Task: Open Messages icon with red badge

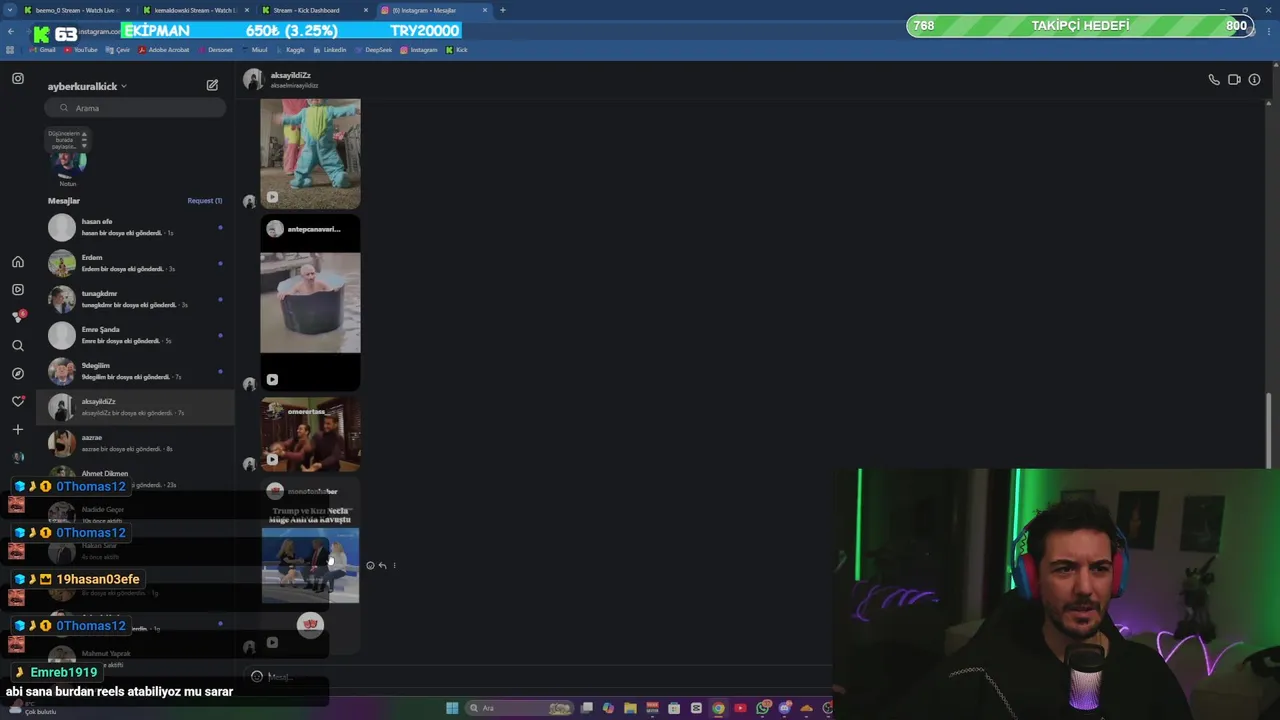Action: pyautogui.click(x=18, y=317)
